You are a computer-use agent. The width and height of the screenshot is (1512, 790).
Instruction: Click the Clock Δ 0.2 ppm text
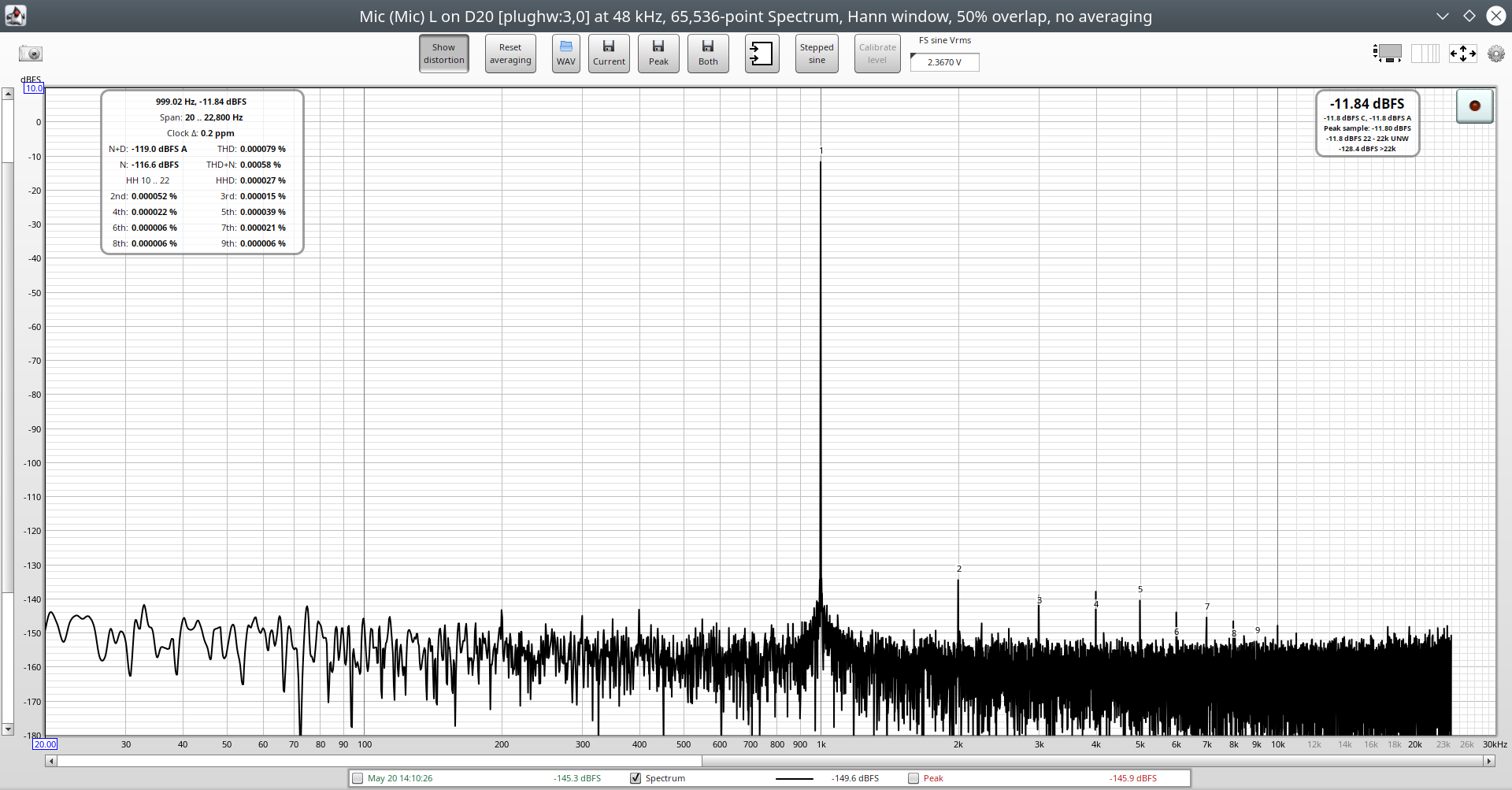[x=201, y=133]
